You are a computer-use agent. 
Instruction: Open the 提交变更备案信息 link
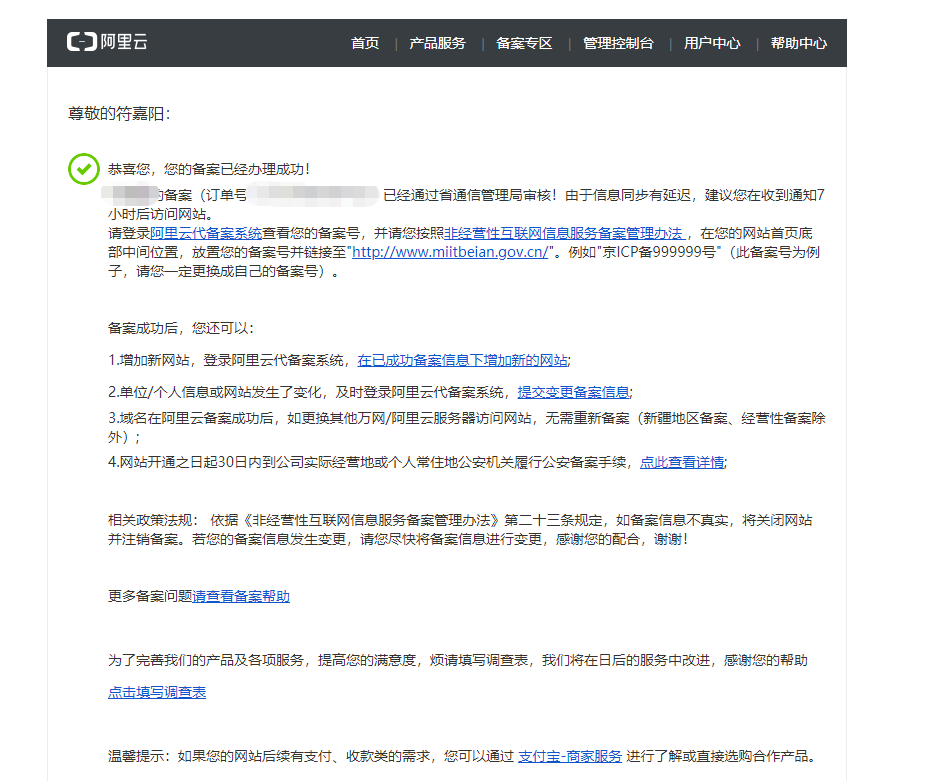573,391
